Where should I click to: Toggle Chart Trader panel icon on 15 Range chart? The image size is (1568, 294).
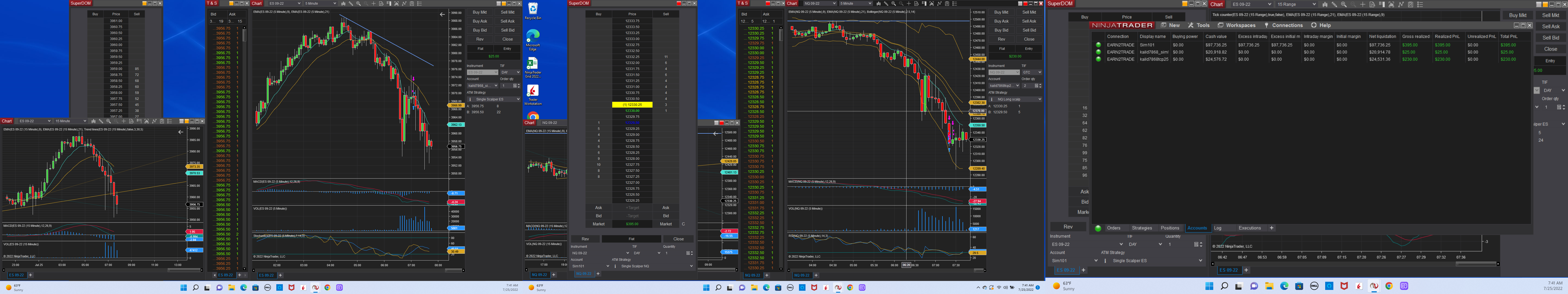1382,4
